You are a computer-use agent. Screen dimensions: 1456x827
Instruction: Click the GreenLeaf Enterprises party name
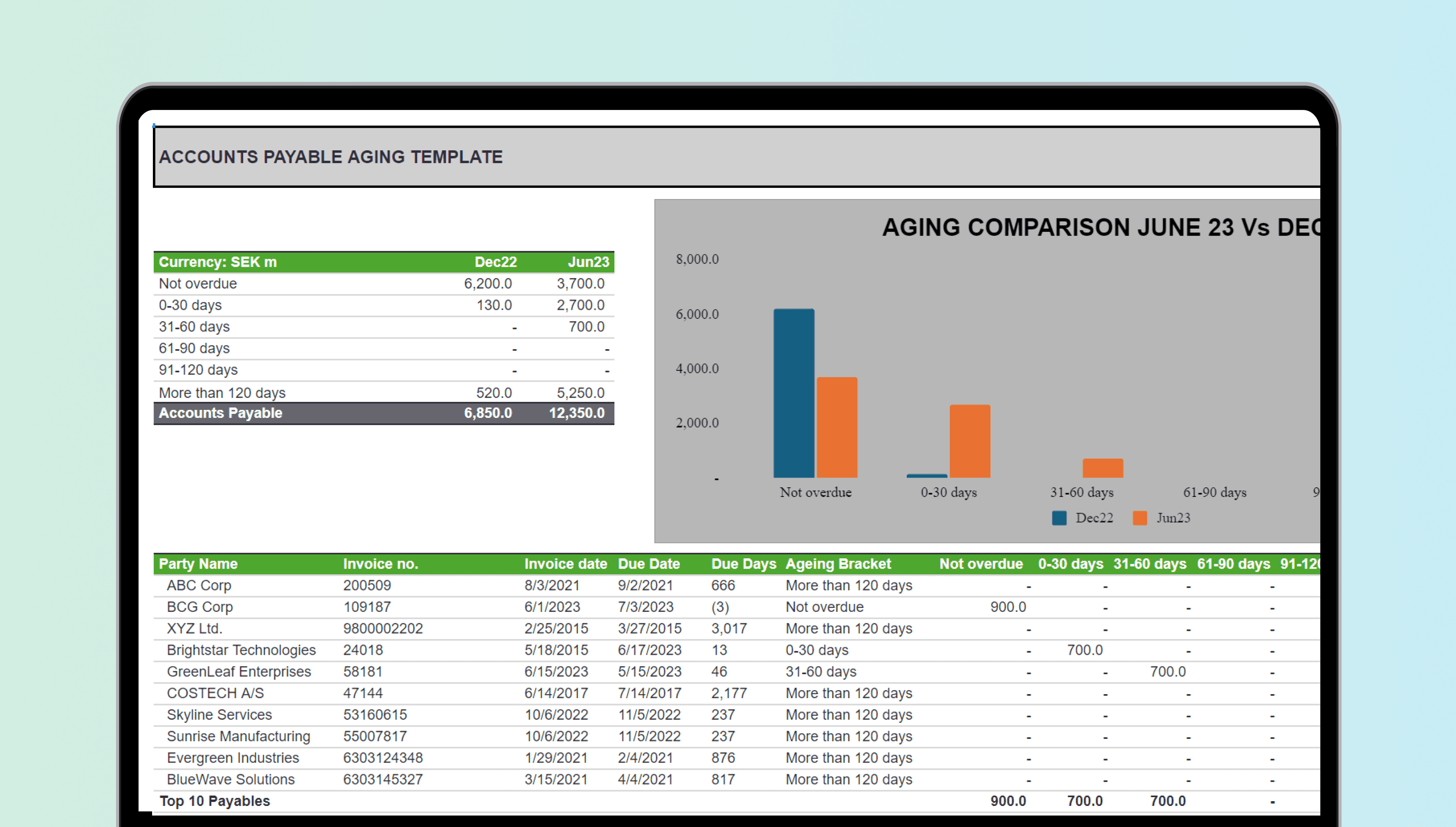tap(239, 671)
